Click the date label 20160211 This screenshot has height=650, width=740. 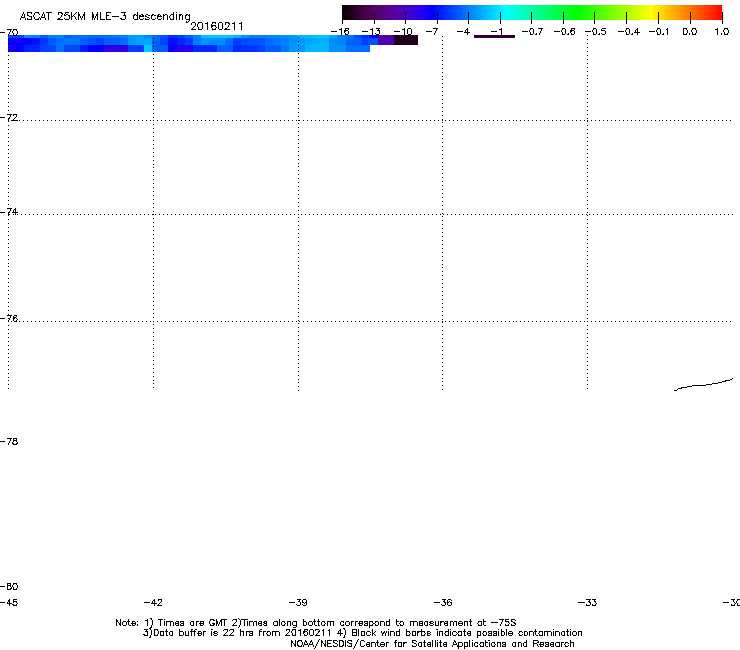point(217,26)
